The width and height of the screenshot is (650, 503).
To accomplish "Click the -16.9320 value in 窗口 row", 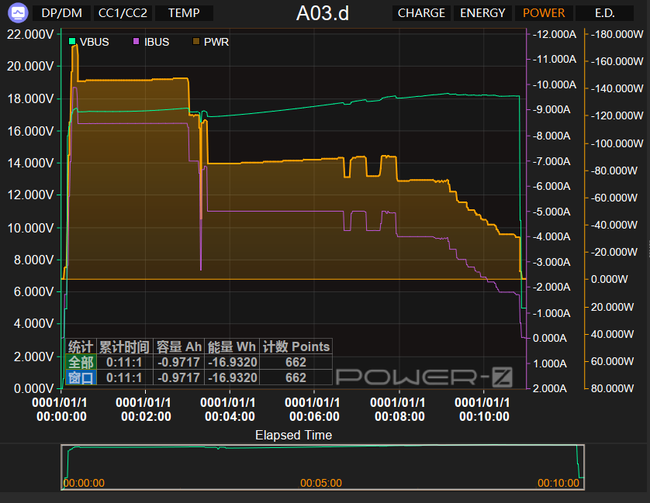I will coord(232,378).
